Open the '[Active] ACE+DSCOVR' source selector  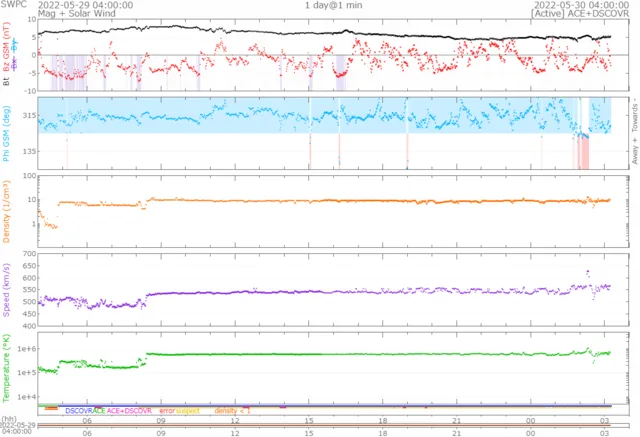pos(581,14)
